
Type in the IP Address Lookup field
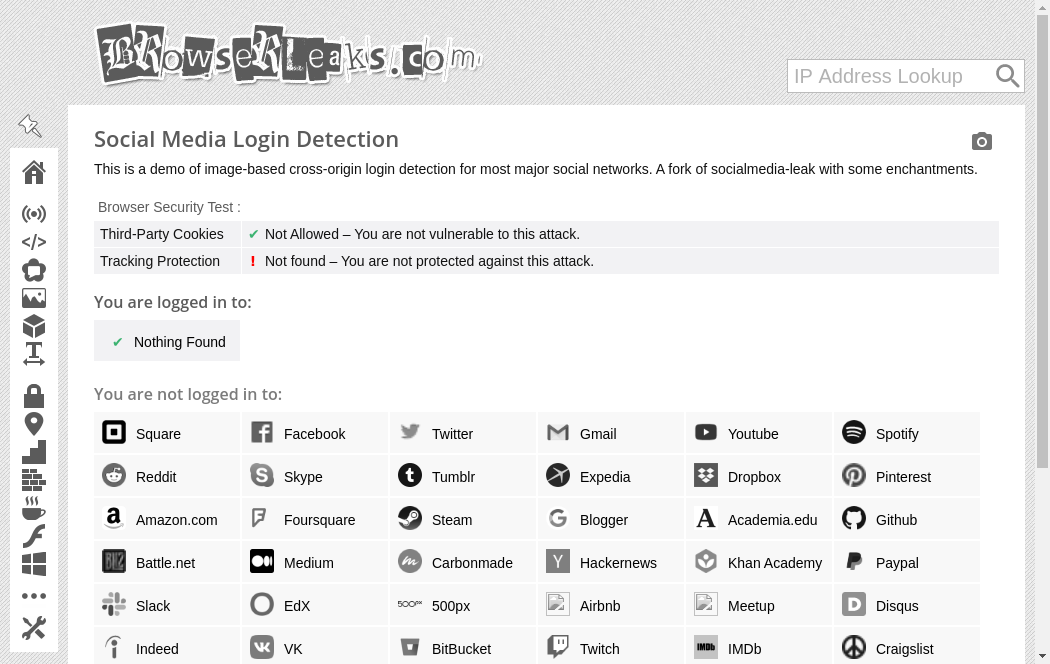[888, 76]
